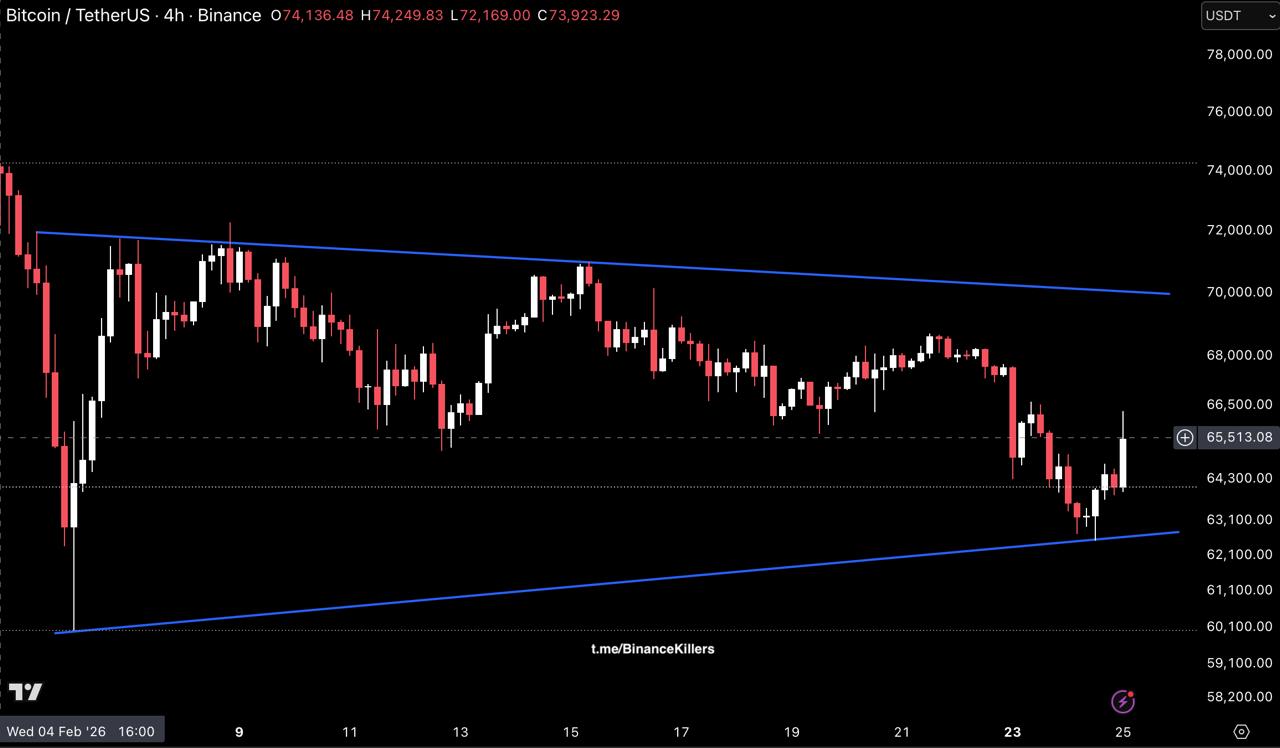Click the 78,000.00 price axis label
Viewport: 1280px width, 748px height.
coord(1239,55)
